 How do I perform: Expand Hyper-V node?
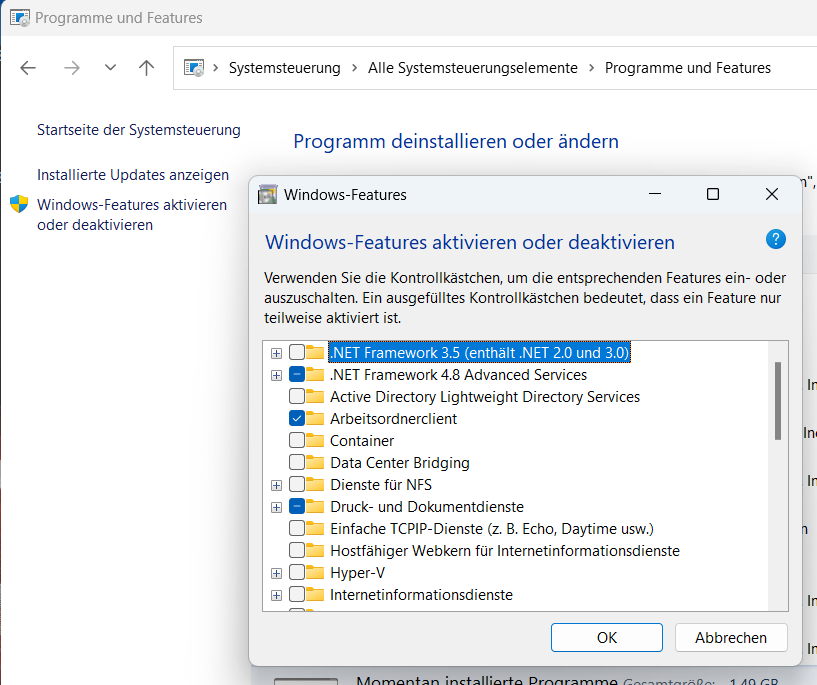(x=276, y=573)
